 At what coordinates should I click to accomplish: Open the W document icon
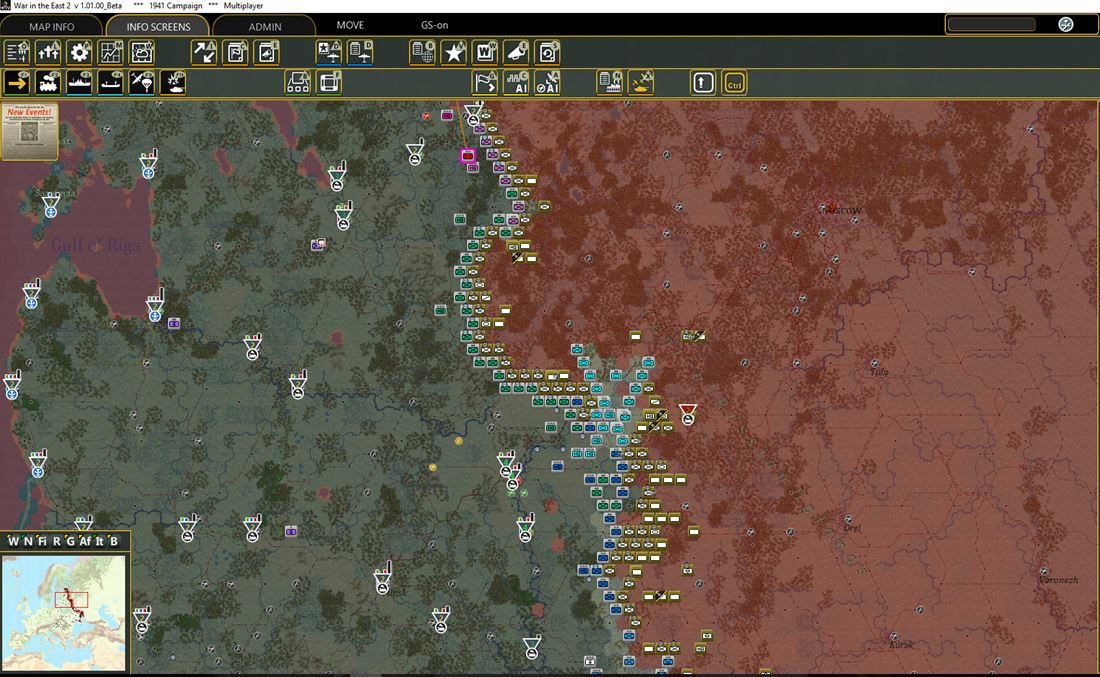(x=485, y=53)
